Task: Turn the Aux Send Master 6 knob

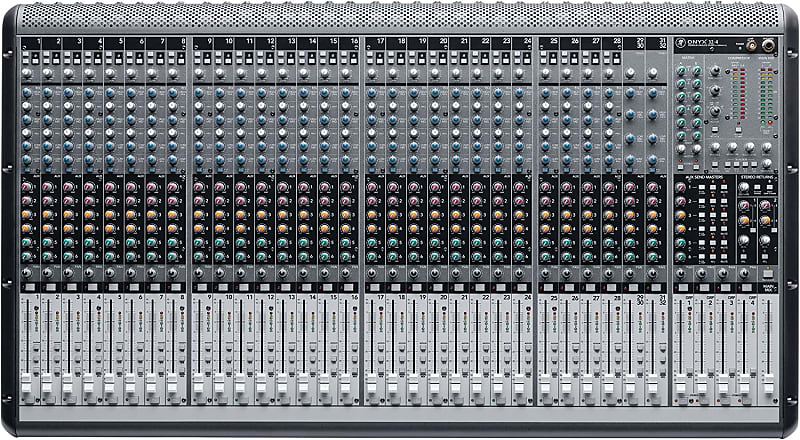Action: coord(680,256)
